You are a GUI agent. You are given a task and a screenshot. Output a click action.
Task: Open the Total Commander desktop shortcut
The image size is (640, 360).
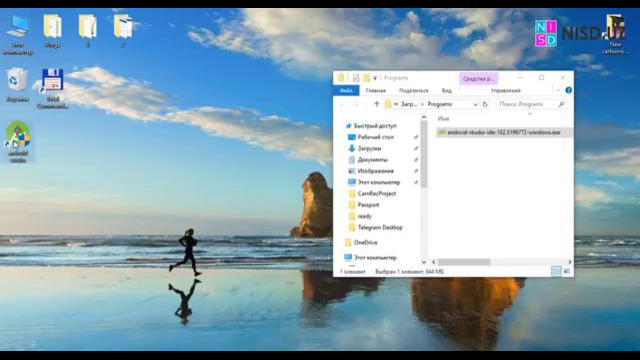point(53,88)
